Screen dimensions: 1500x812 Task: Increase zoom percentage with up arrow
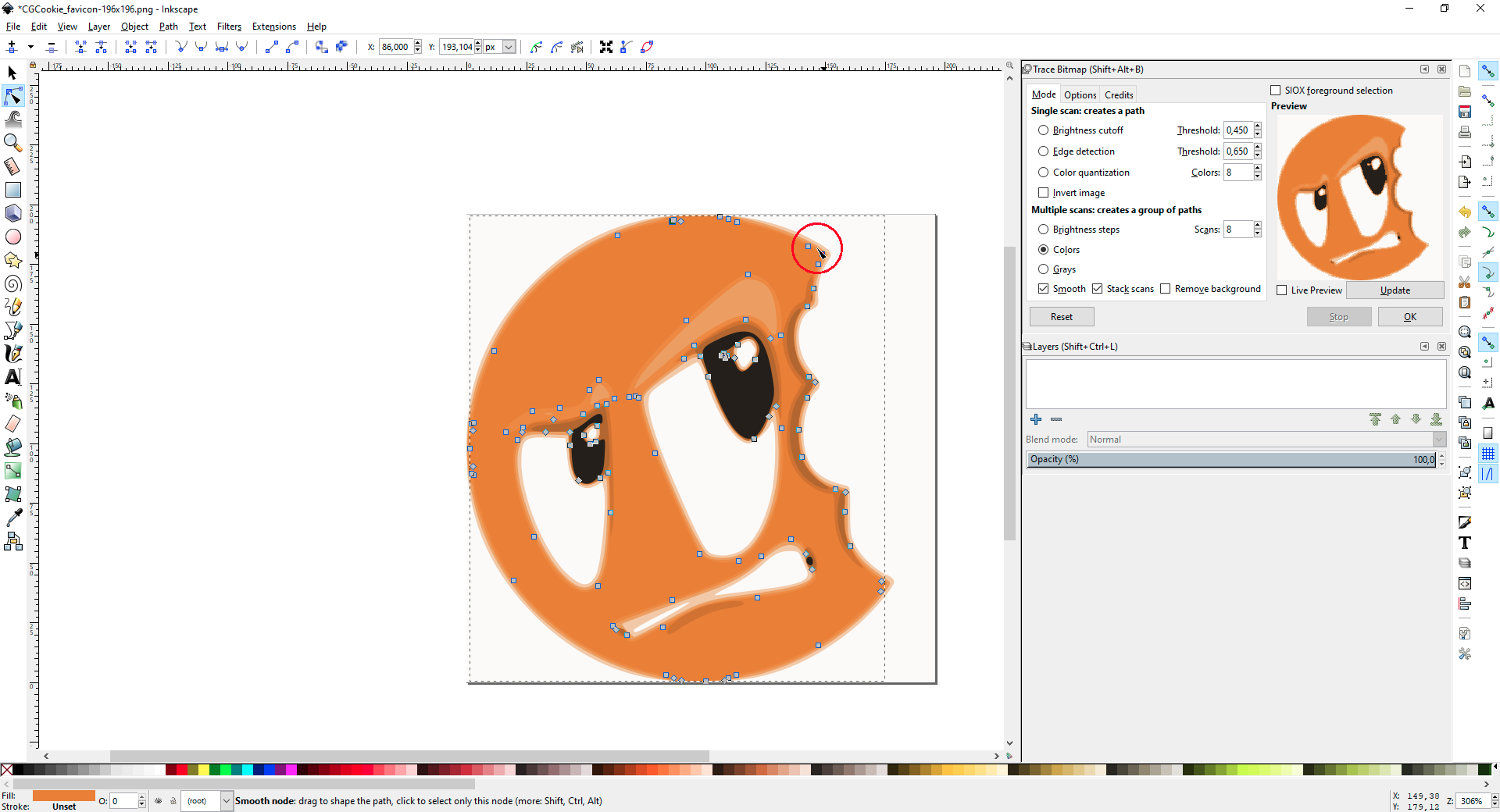tap(1495, 797)
